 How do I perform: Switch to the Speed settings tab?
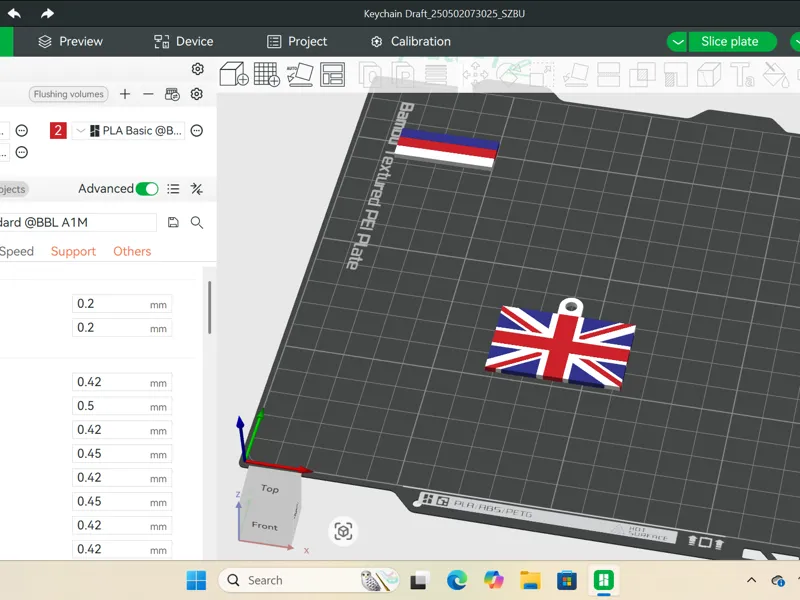click(x=17, y=251)
